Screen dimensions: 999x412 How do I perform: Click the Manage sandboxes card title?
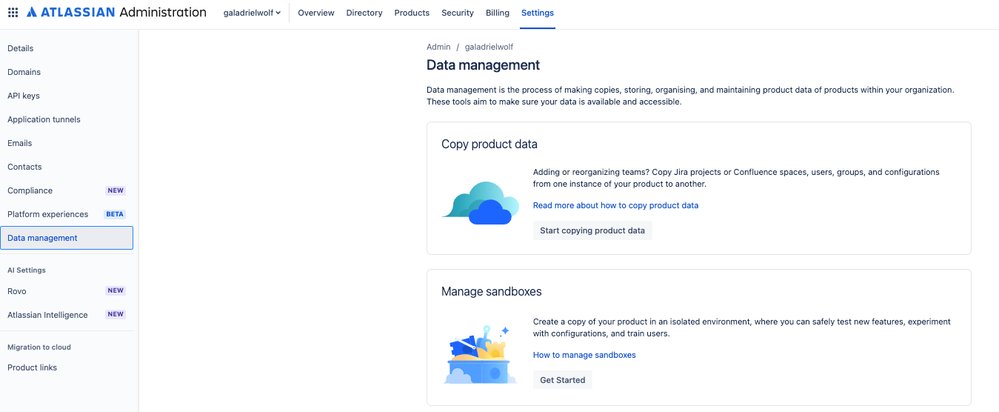pos(491,292)
